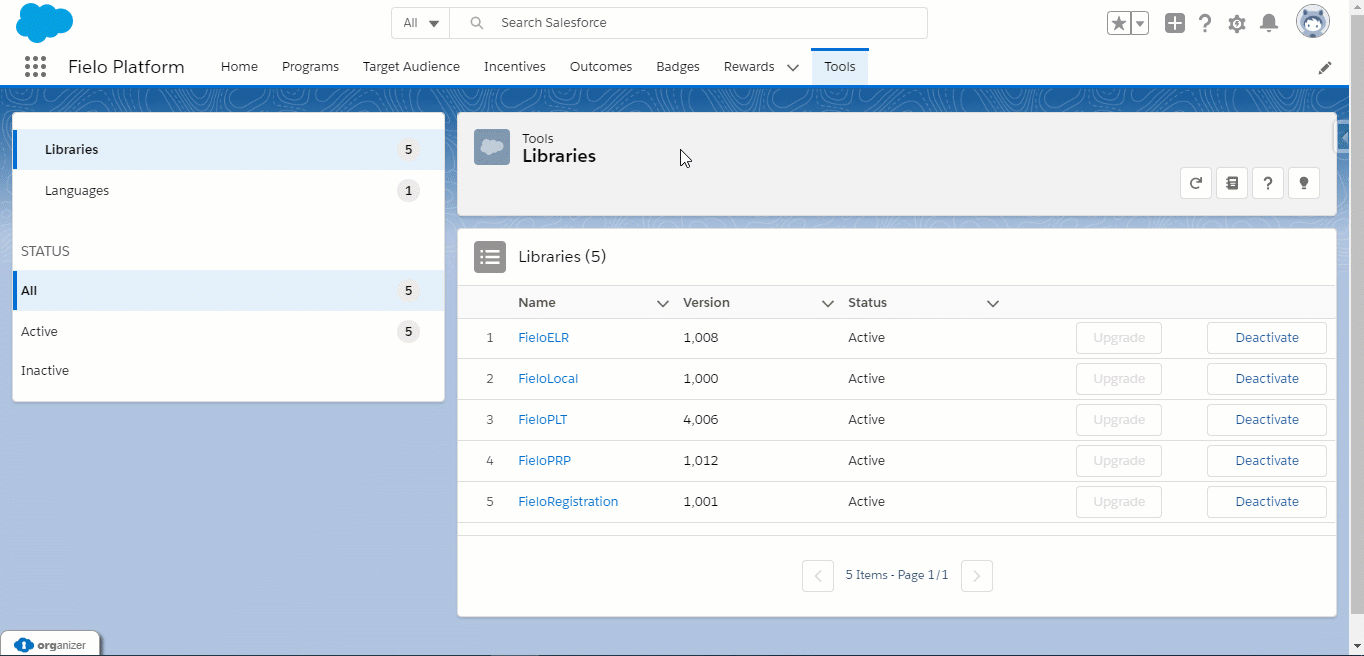The height and width of the screenshot is (656, 1364).
Task: Open the Help question mark icon in header
Action: click(1205, 23)
